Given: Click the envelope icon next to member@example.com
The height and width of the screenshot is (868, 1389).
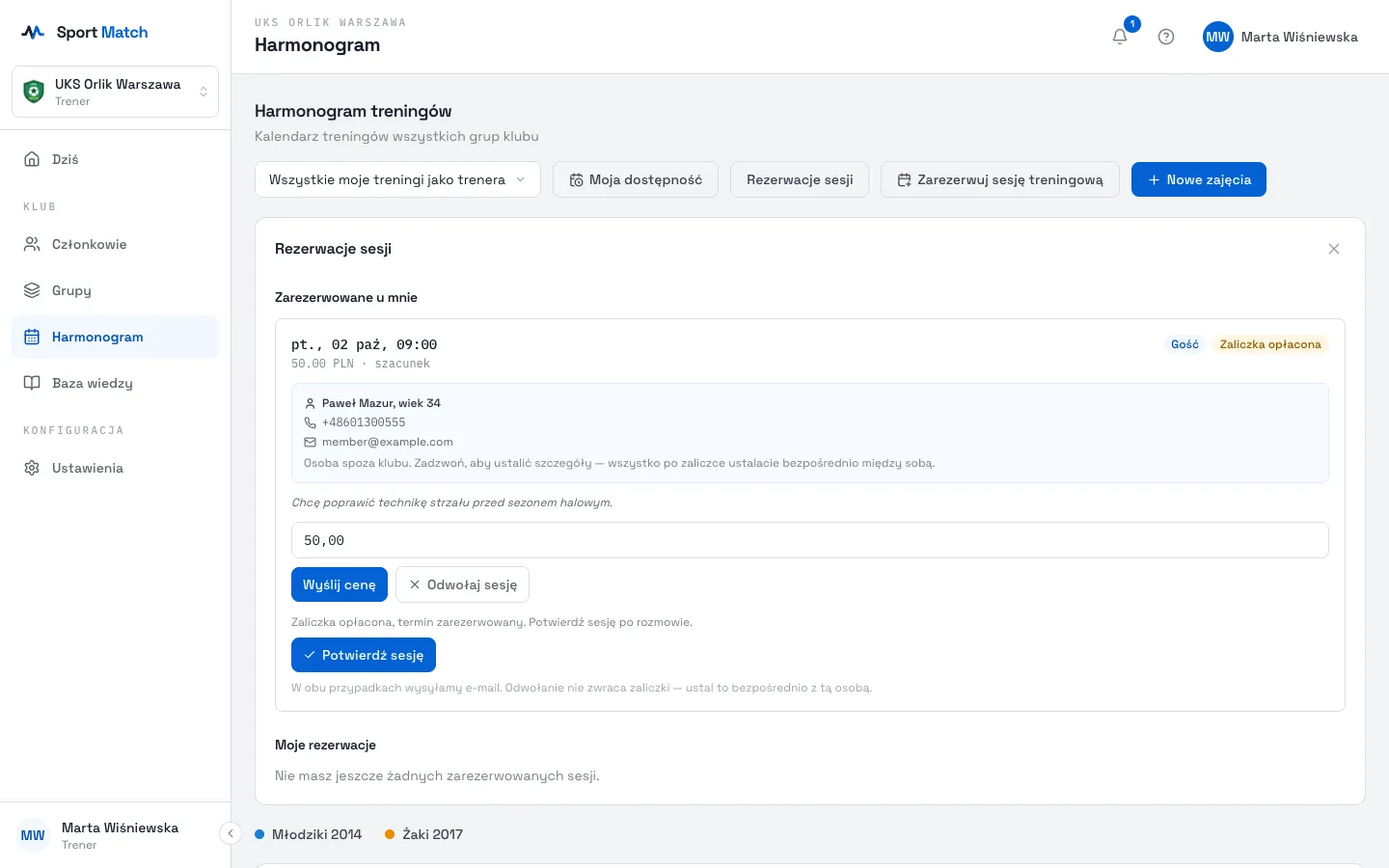Looking at the screenshot, I should pos(310,442).
